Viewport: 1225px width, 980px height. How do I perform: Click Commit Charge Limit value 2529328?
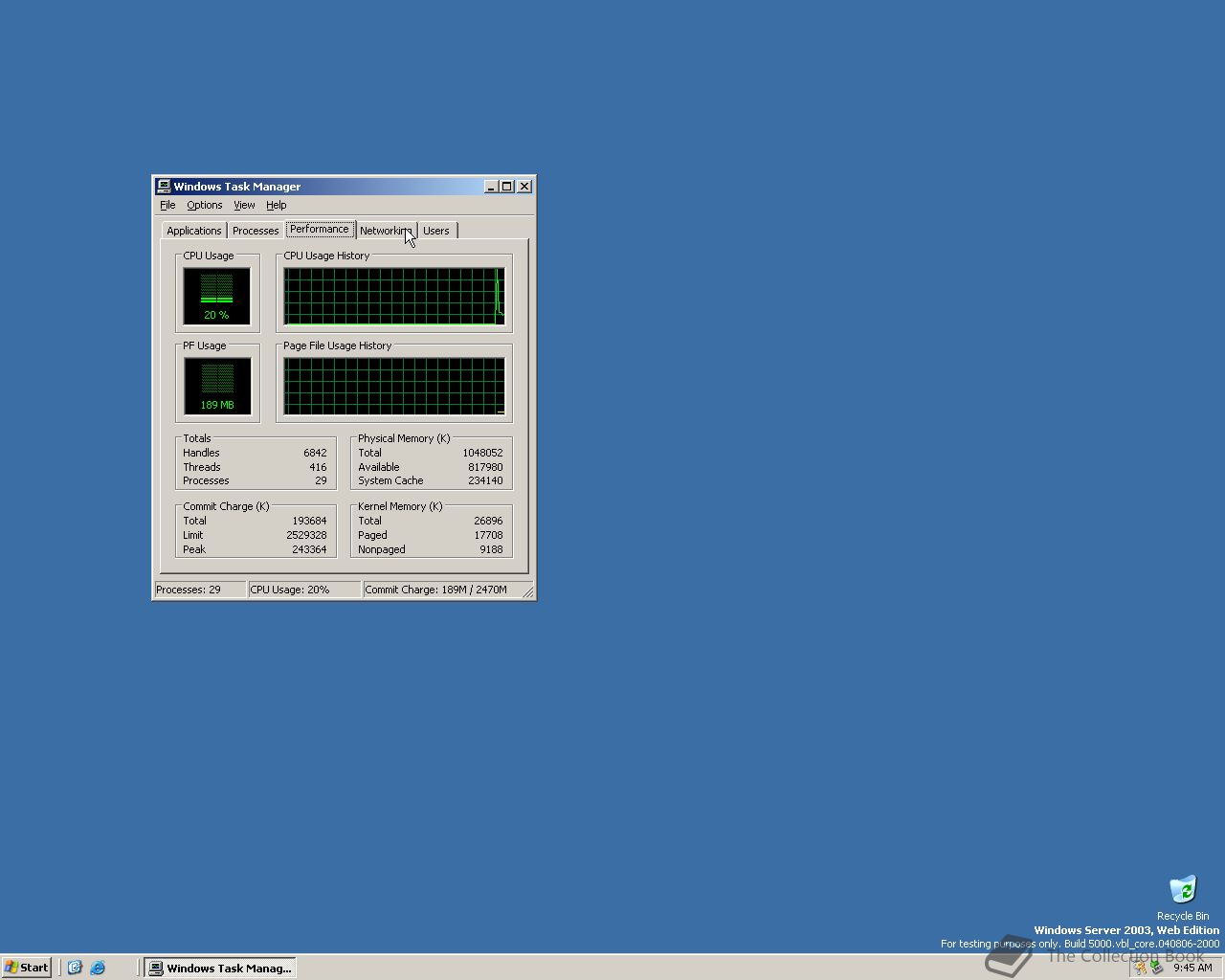click(x=306, y=535)
